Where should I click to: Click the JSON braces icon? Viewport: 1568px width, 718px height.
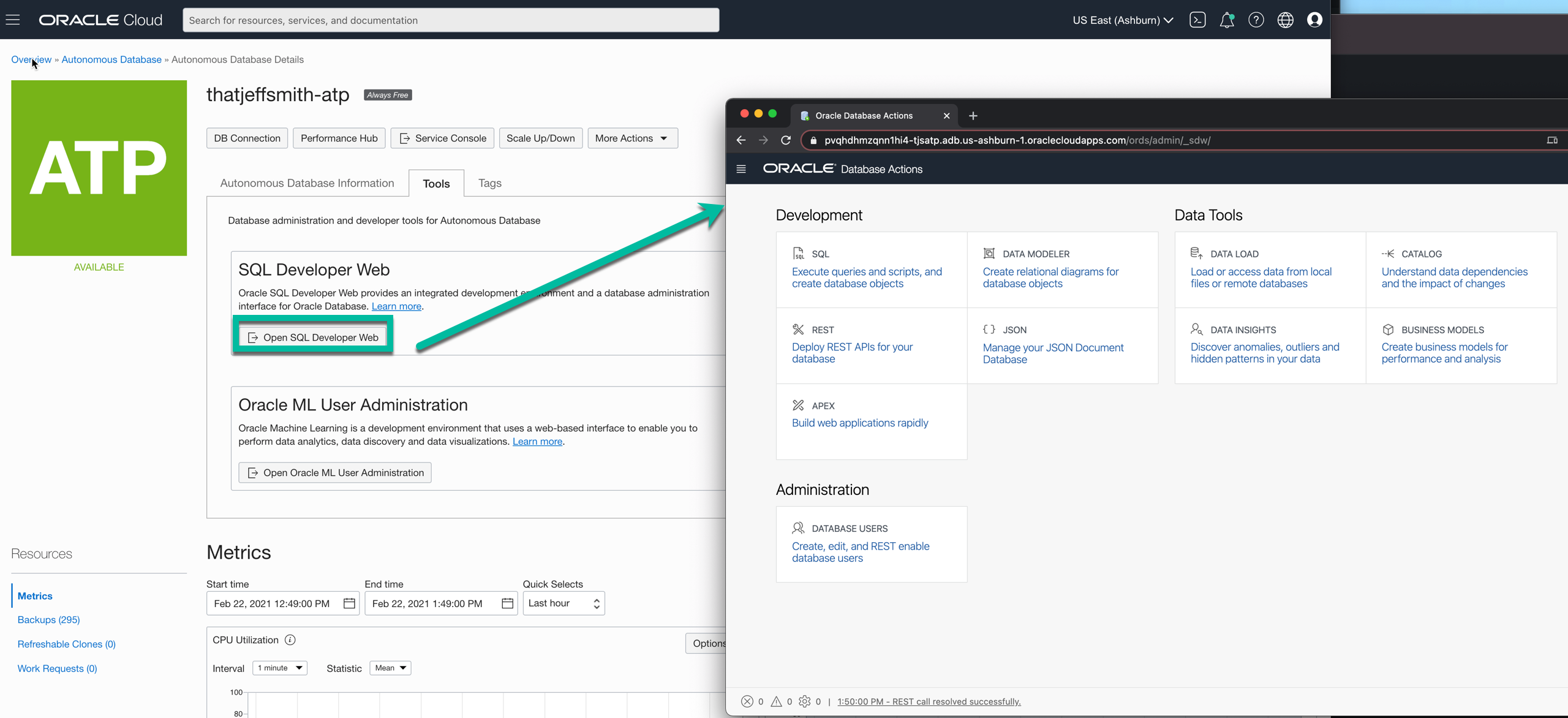[x=989, y=330]
